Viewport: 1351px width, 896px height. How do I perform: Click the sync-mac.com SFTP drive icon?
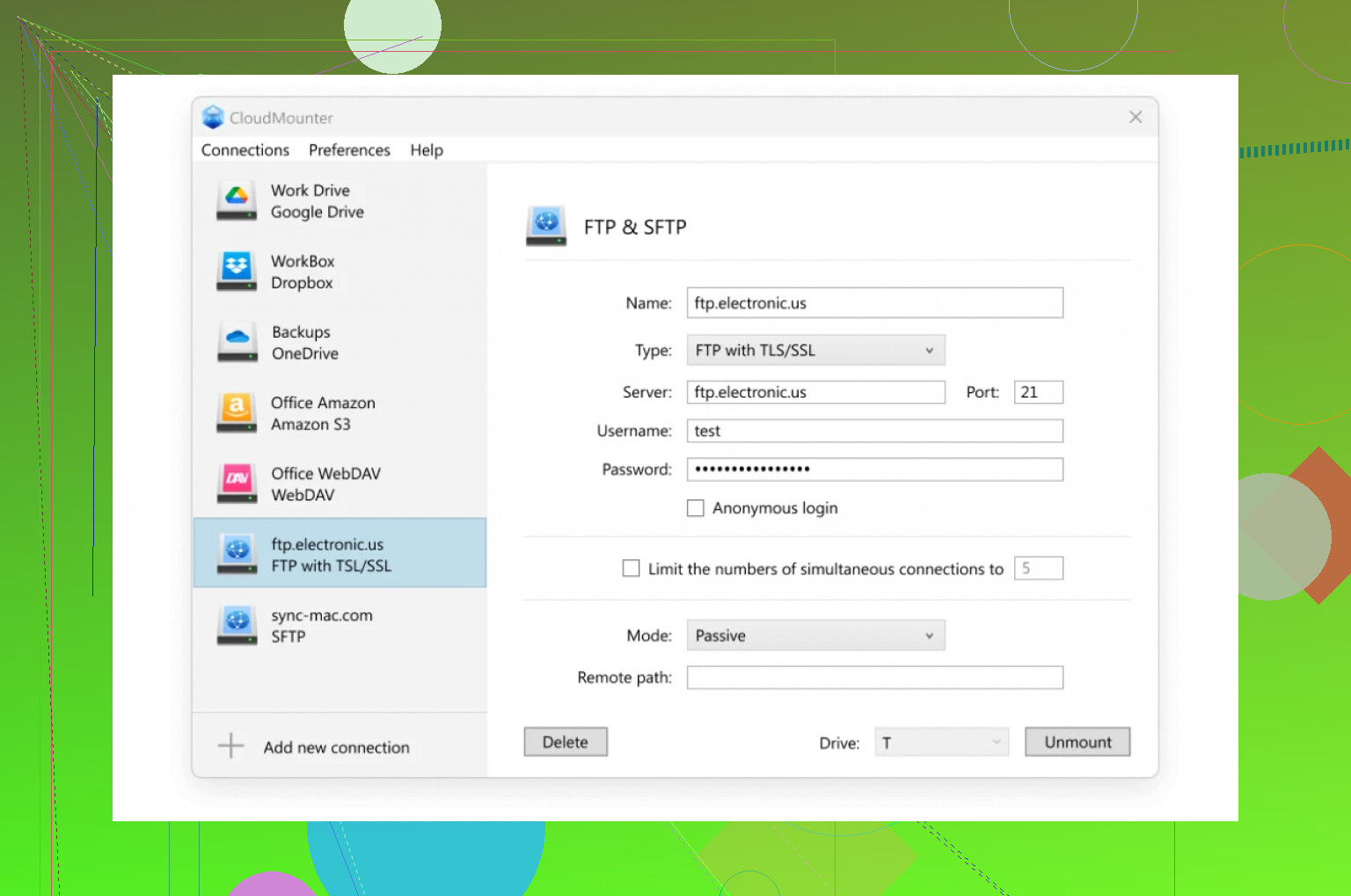pyautogui.click(x=237, y=625)
